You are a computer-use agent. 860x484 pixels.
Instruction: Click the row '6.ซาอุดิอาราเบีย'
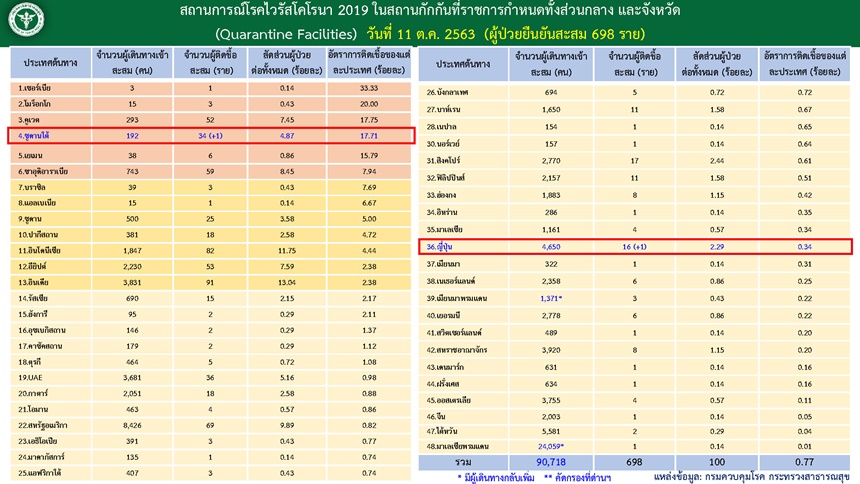pos(210,171)
